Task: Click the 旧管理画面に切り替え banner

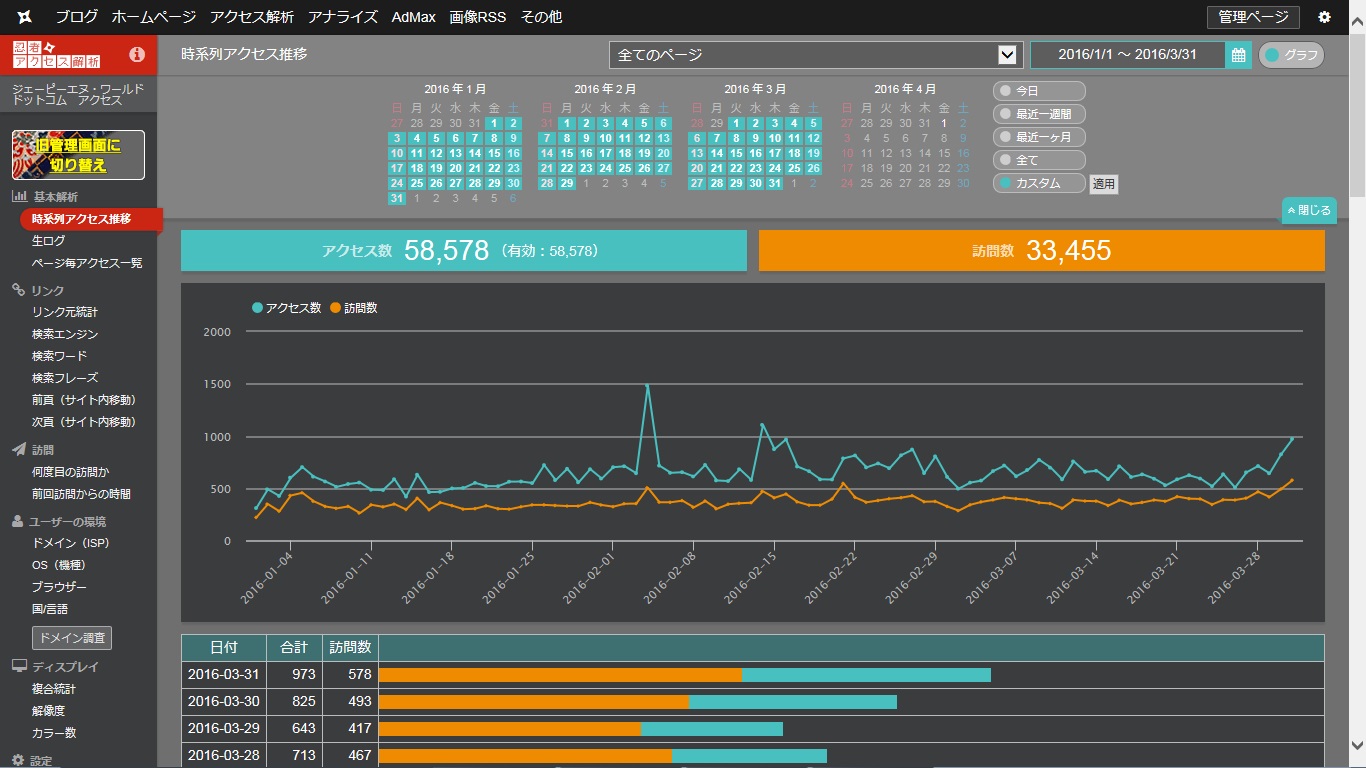Action: point(78,155)
